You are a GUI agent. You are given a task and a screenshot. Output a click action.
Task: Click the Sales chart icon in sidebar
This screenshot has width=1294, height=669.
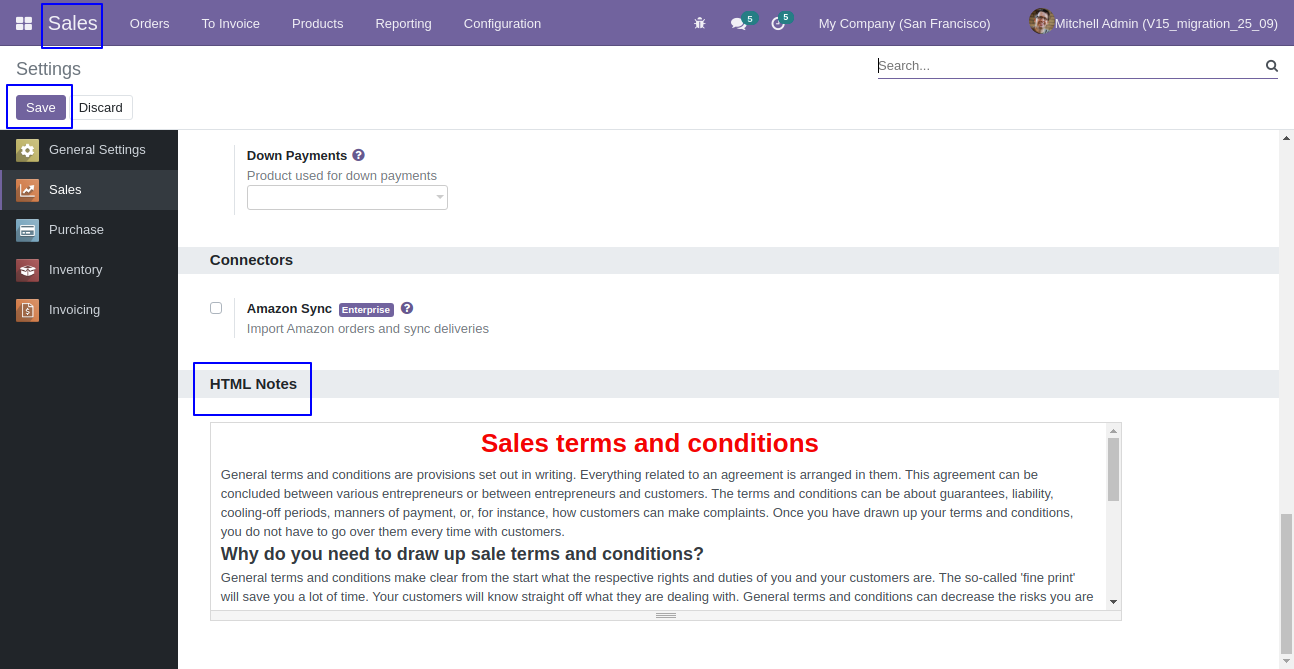pyautogui.click(x=27, y=190)
